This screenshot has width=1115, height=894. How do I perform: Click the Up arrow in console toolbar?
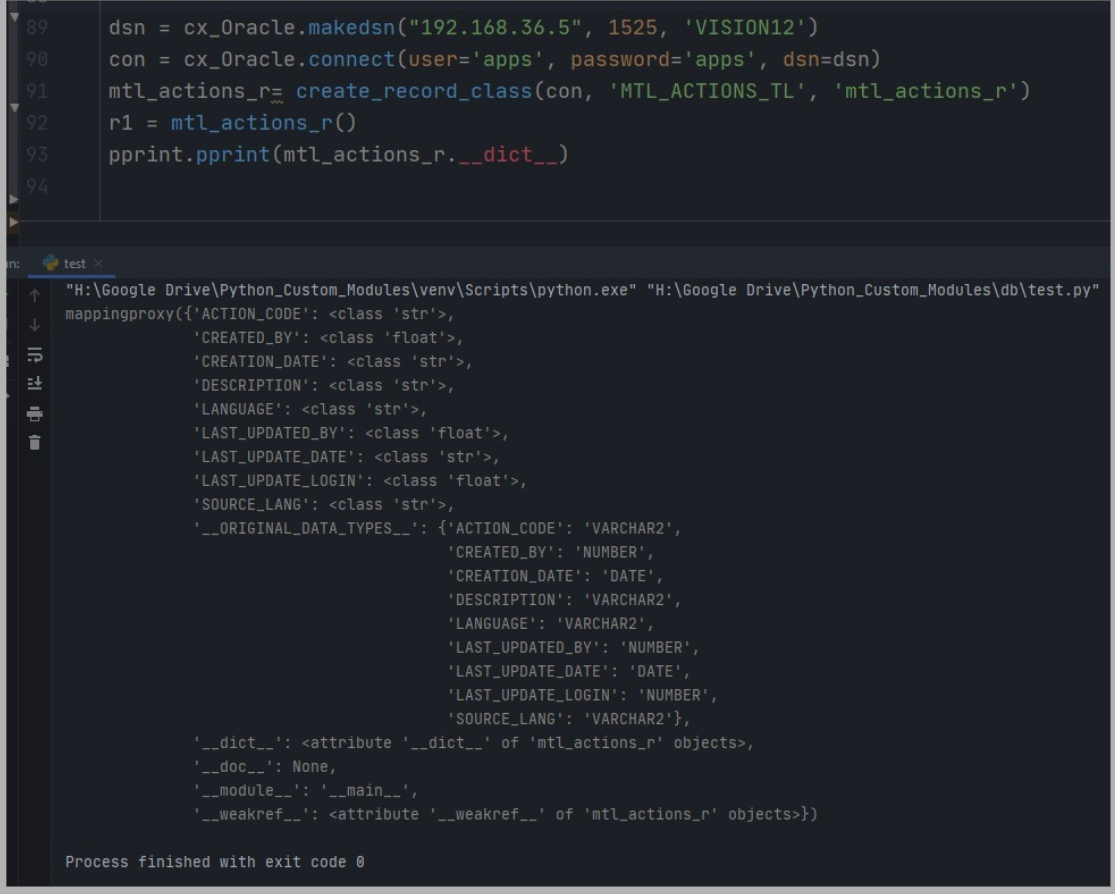[x=35, y=296]
